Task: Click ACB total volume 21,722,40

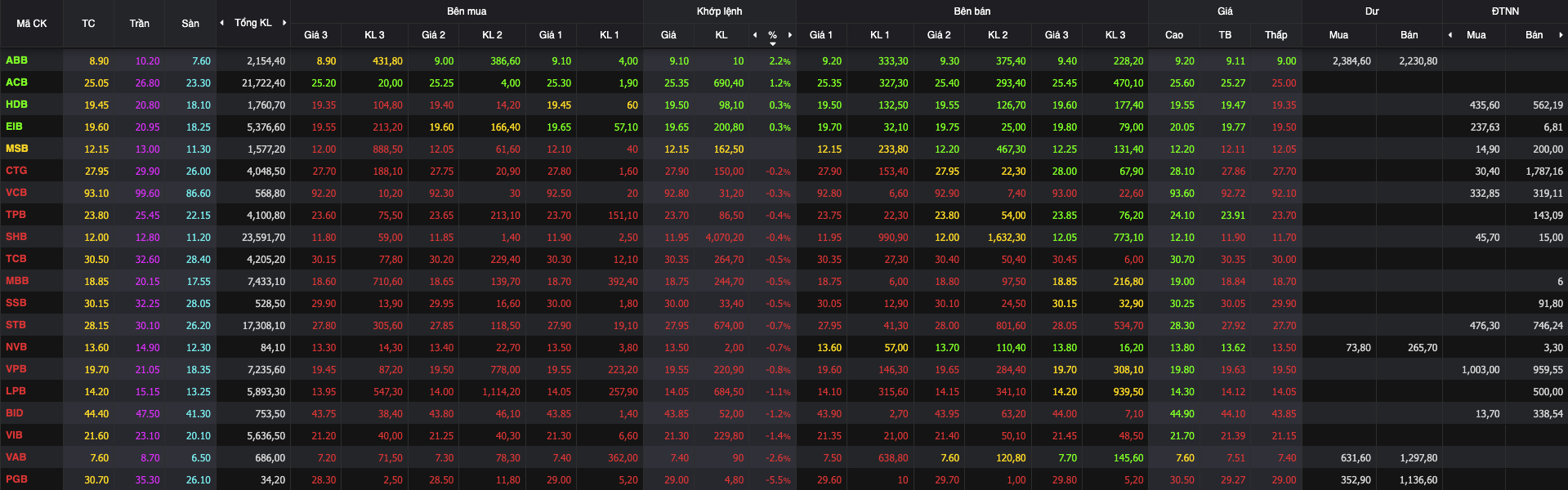Action: click(264, 83)
